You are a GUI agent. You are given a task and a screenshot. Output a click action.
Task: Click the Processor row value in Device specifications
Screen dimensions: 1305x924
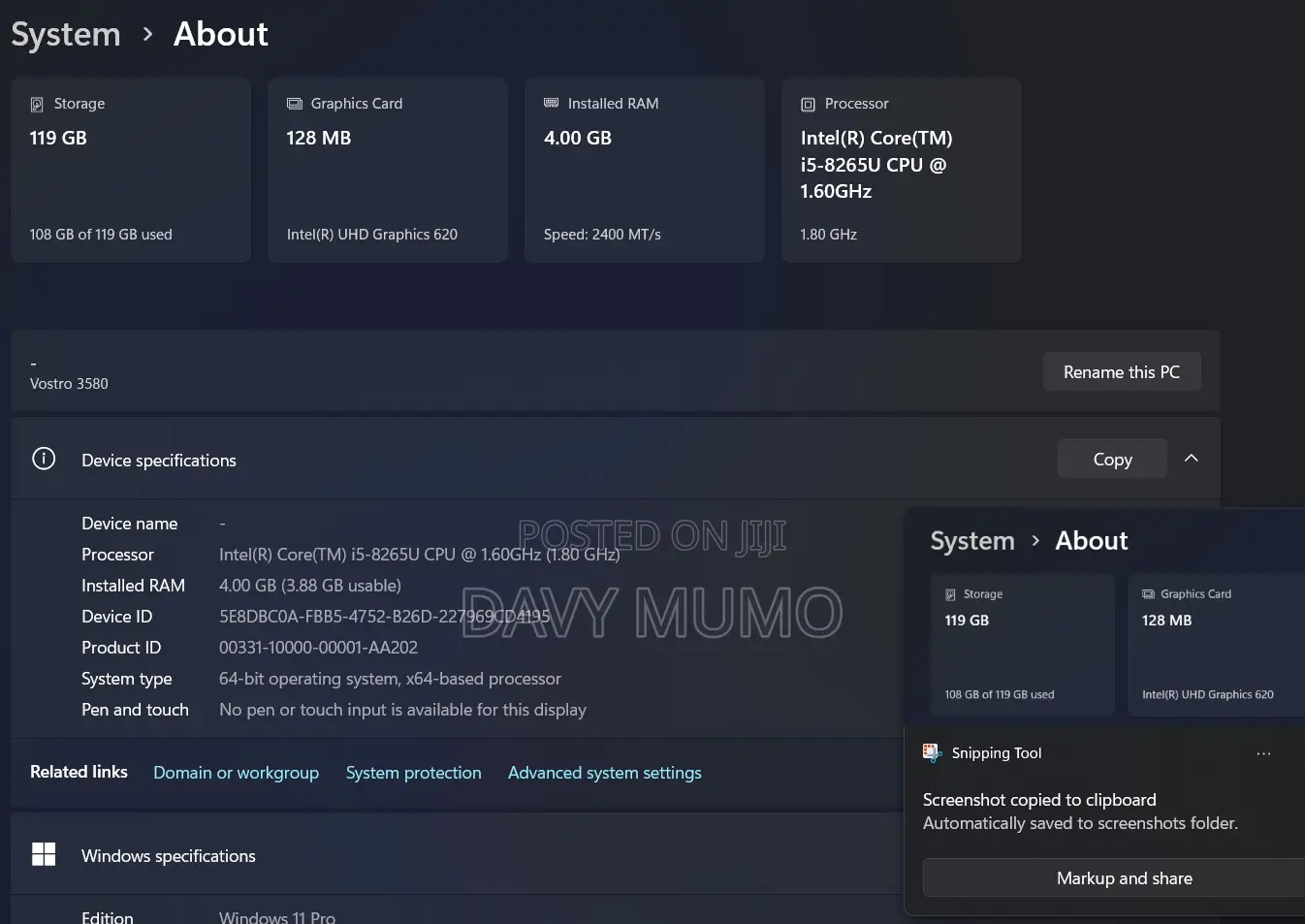[419, 555]
